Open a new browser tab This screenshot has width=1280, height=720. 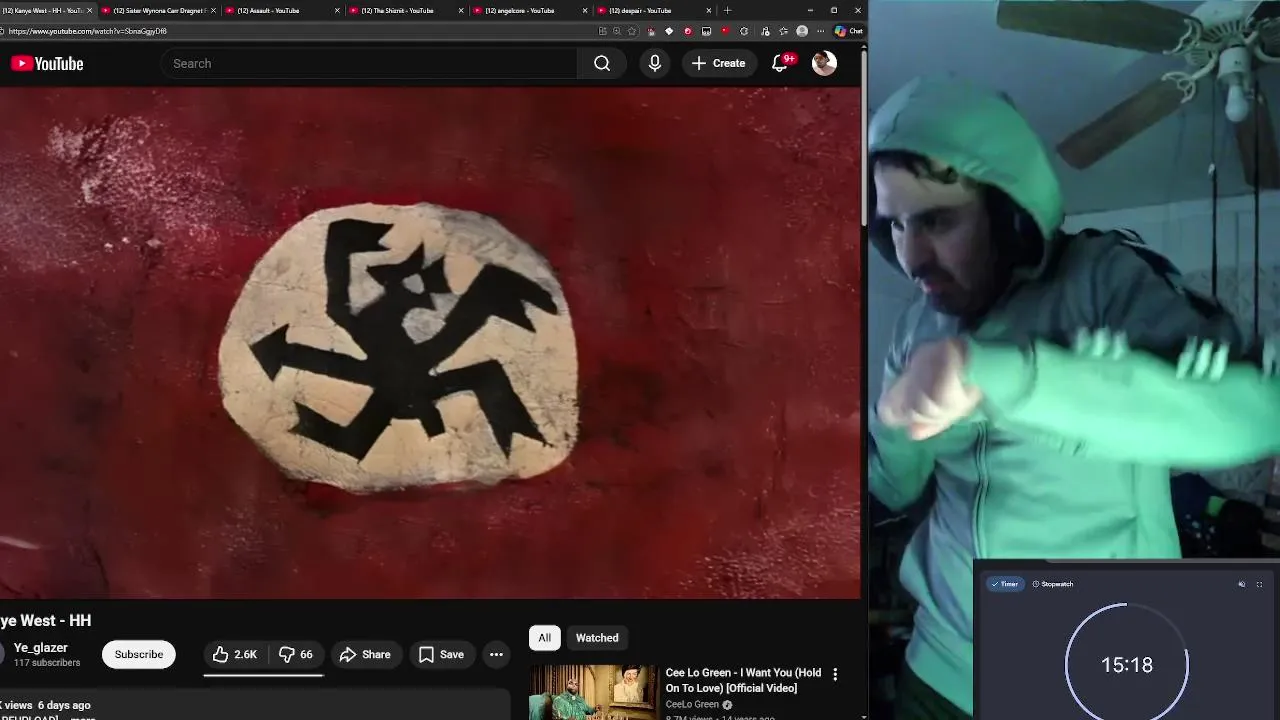point(727,10)
